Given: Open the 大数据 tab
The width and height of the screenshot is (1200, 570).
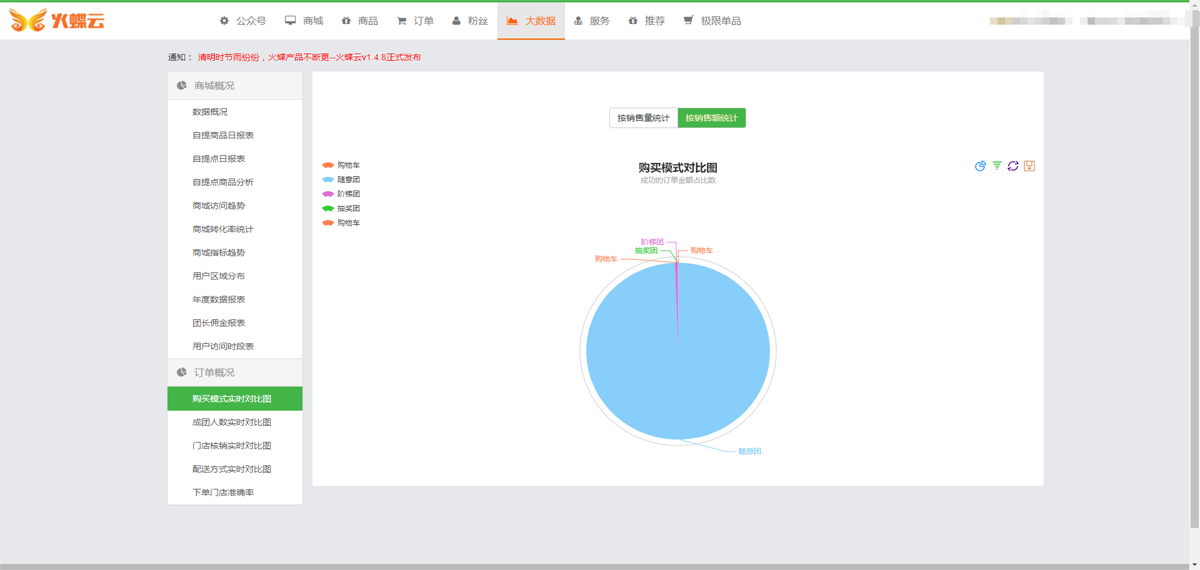Looking at the screenshot, I should 531,21.
